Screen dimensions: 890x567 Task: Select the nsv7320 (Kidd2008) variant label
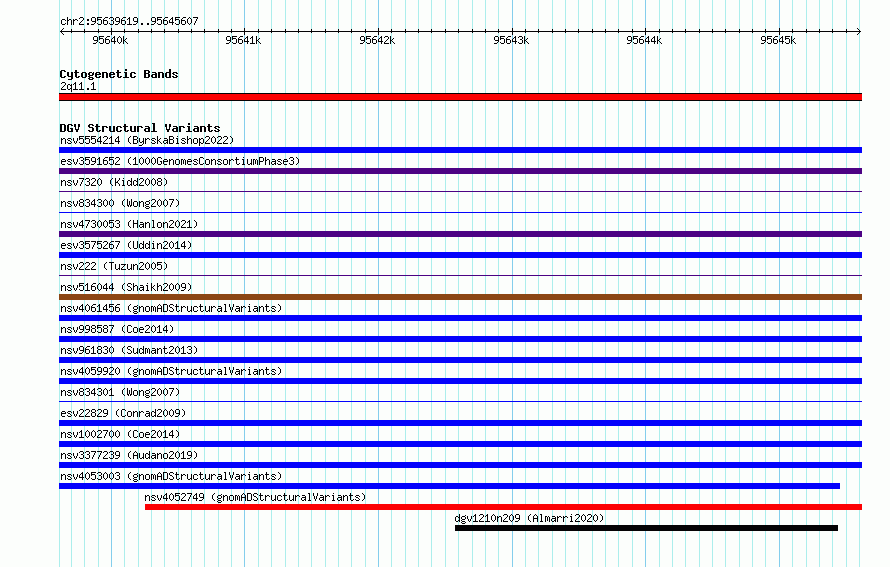click(x=114, y=182)
